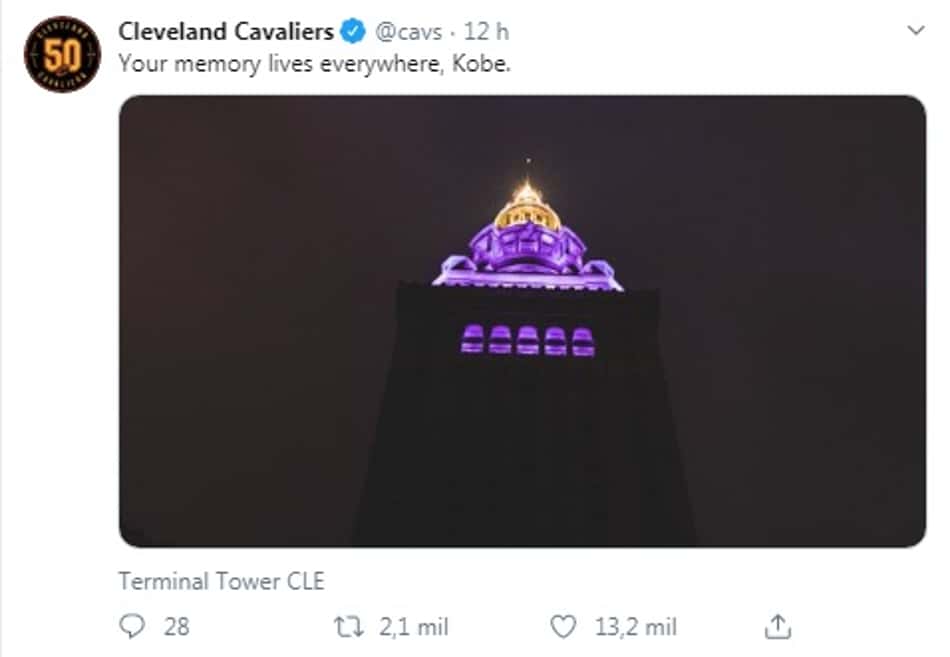Image resolution: width=950 pixels, height=657 pixels.
Task: Click the purple illuminated tower crown
Action: [x=527, y=258]
